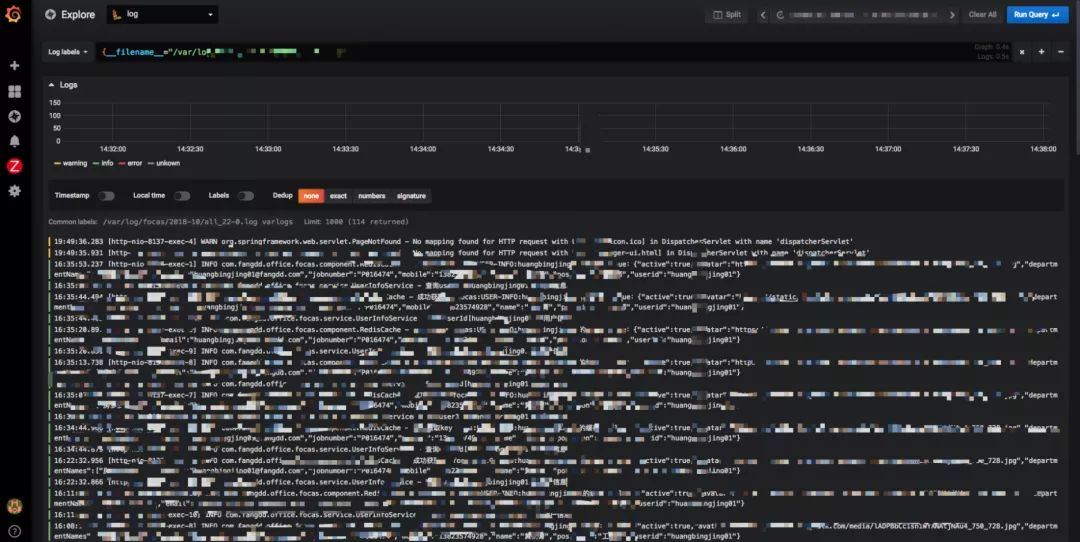Toggle the Local time switch
The image size is (1080, 542).
click(182, 196)
